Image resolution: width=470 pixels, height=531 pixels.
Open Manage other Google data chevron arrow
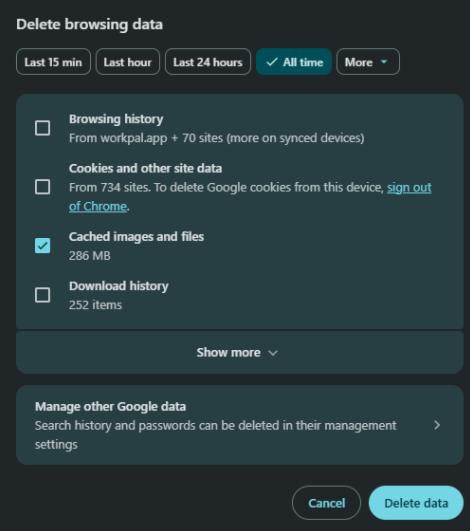pos(437,425)
